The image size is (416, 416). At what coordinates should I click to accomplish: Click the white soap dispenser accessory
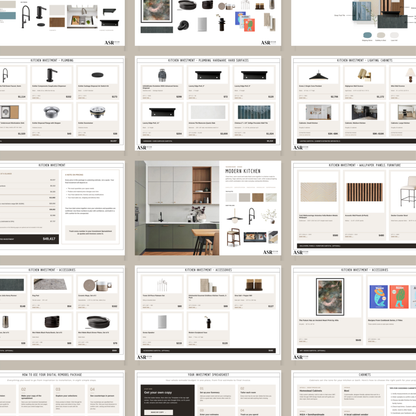tap(162, 322)
